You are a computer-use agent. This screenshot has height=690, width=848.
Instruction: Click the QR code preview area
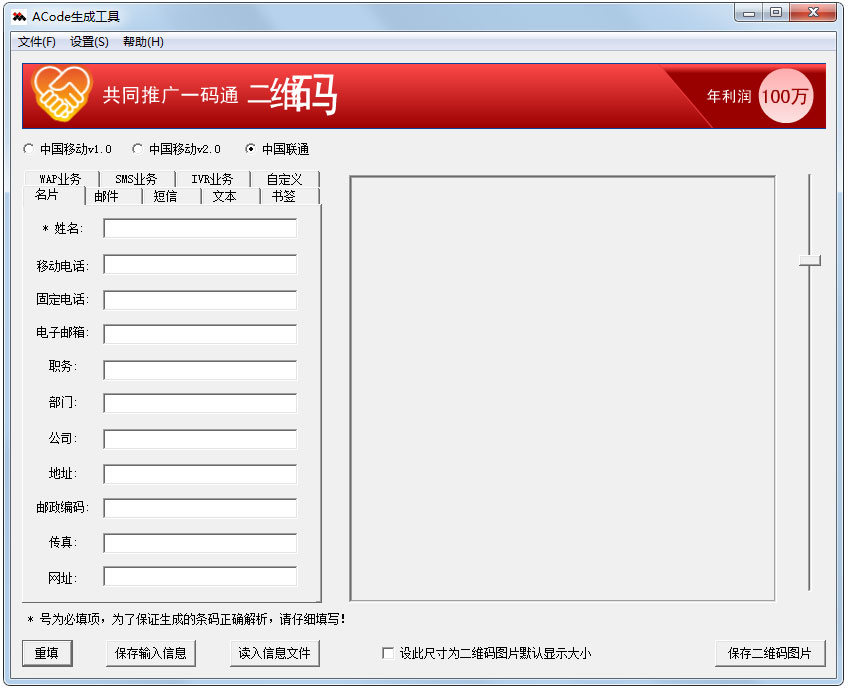(x=562, y=388)
